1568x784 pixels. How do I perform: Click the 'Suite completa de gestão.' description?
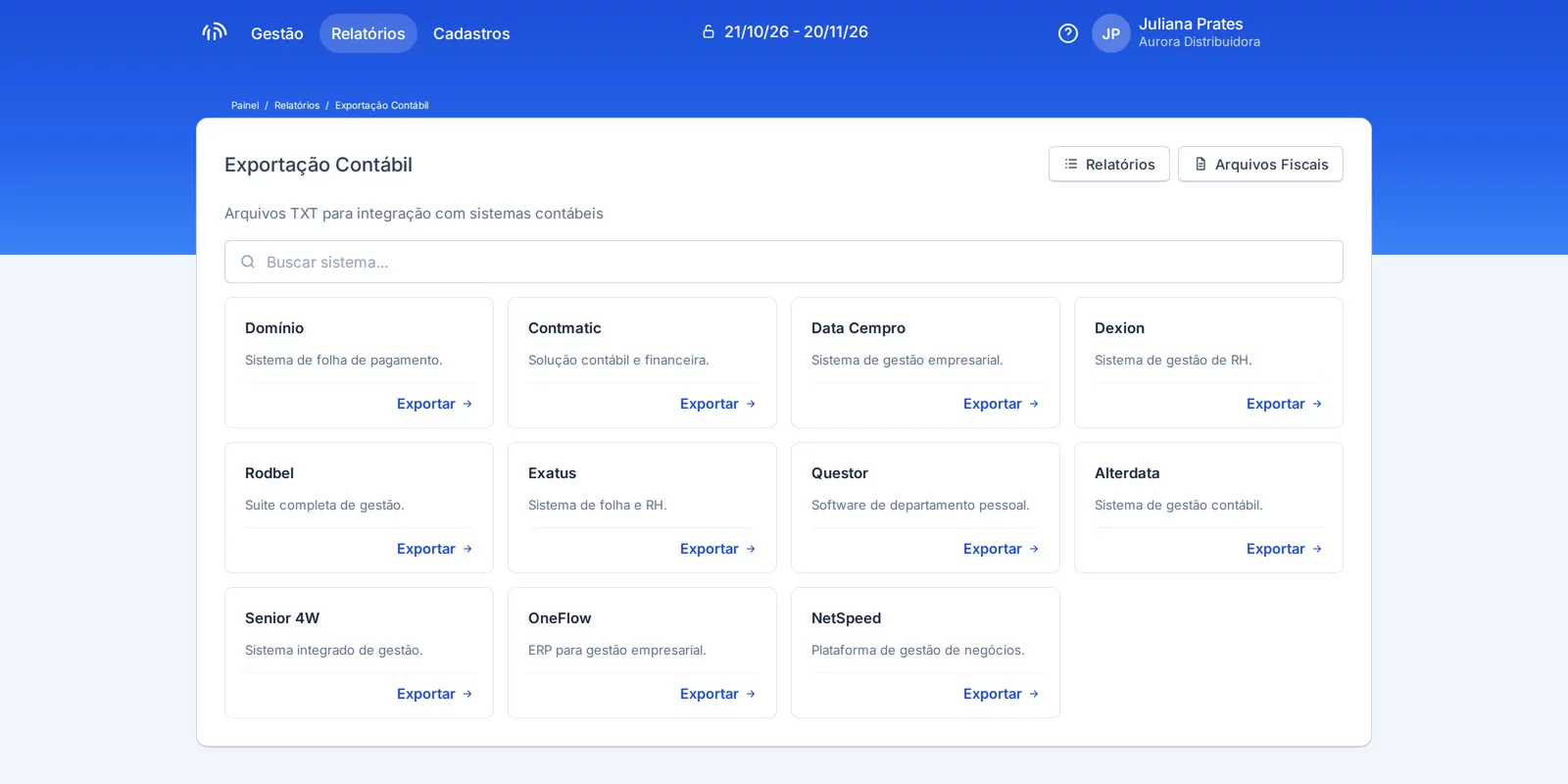point(324,505)
